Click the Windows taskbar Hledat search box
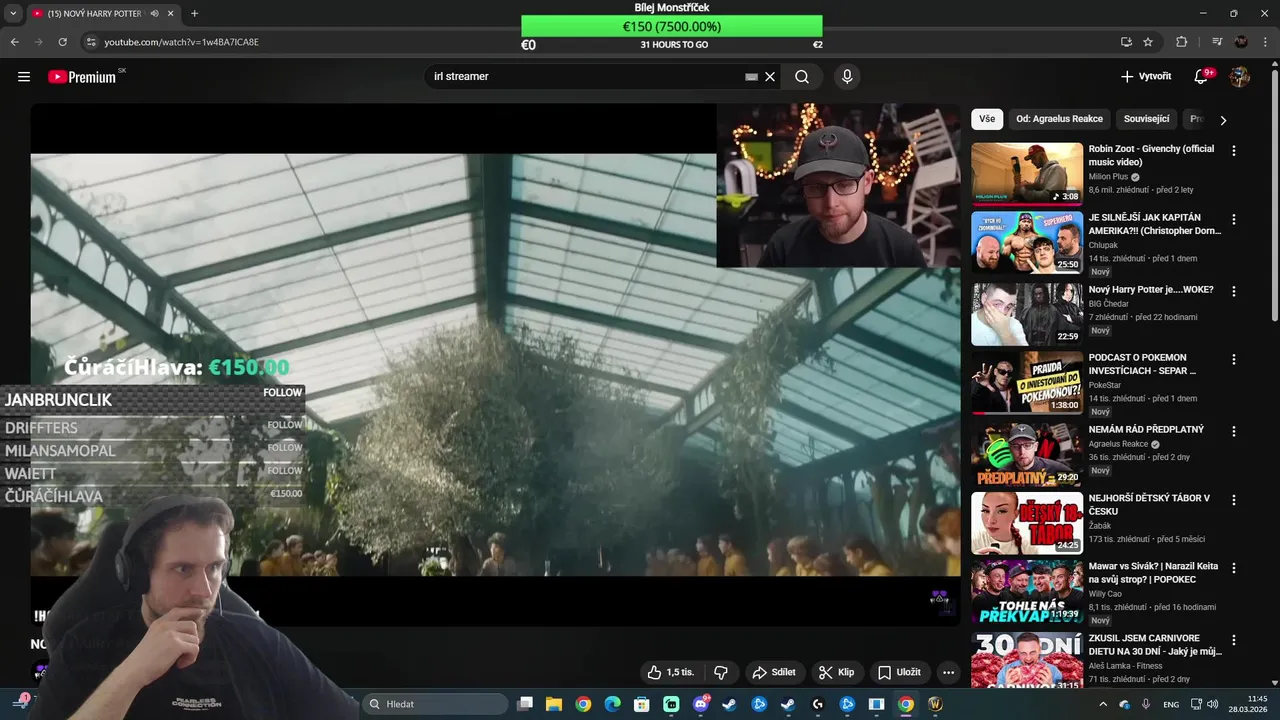This screenshot has width=1280, height=720. click(x=436, y=704)
